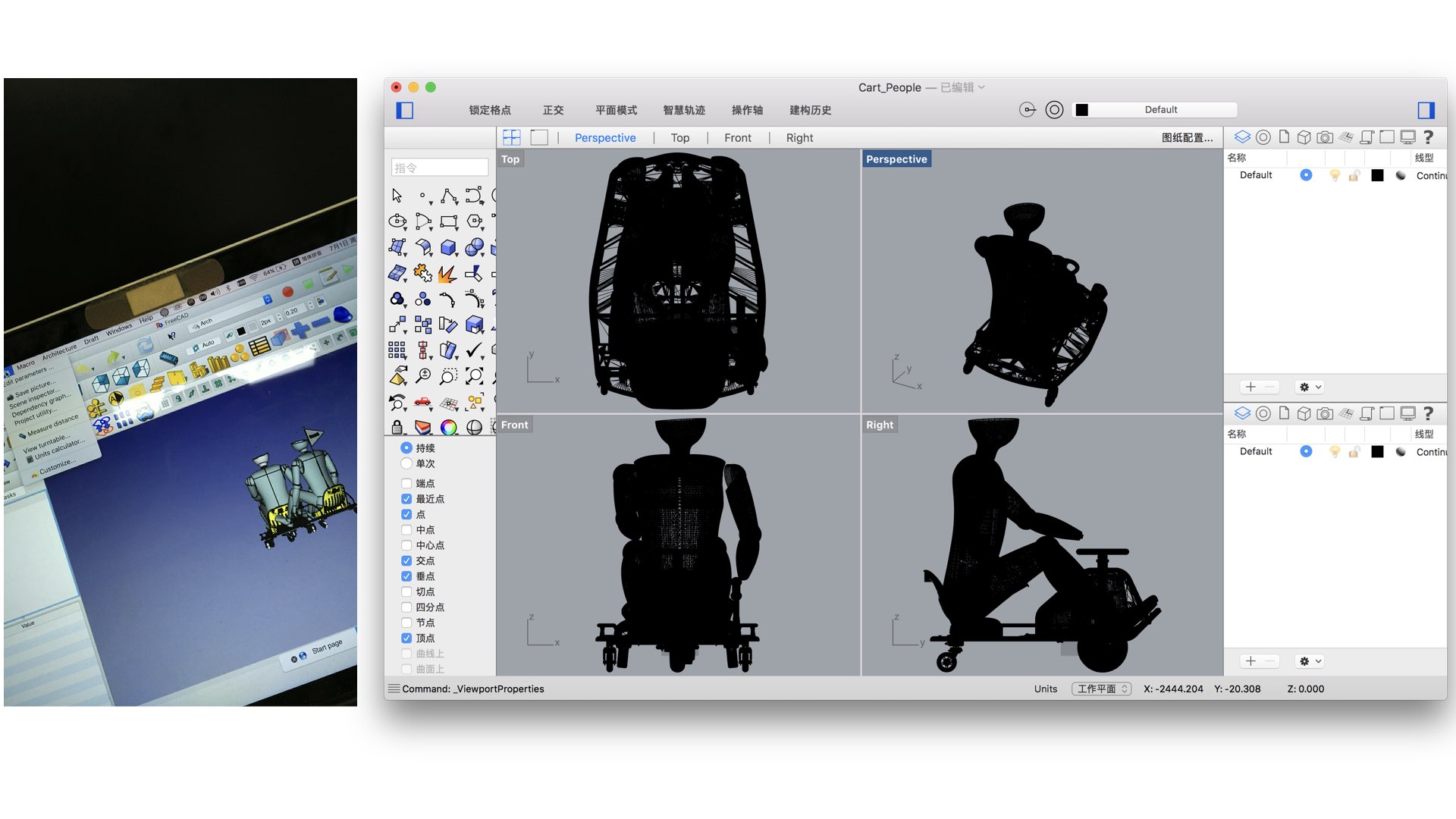Enable the 端点 endpoint snap checkbox
1456x819 pixels.
406,484
